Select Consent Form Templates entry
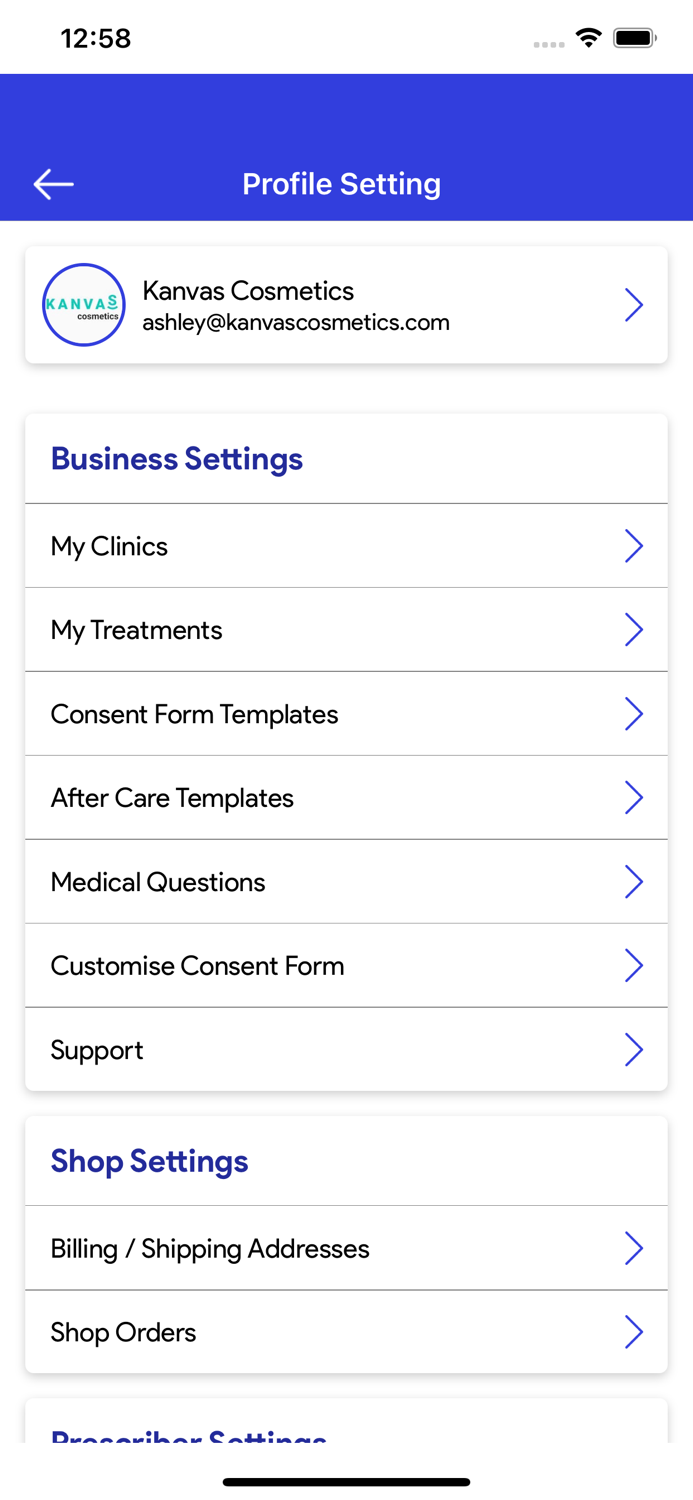 pyautogui.click(x=195, y=714)
